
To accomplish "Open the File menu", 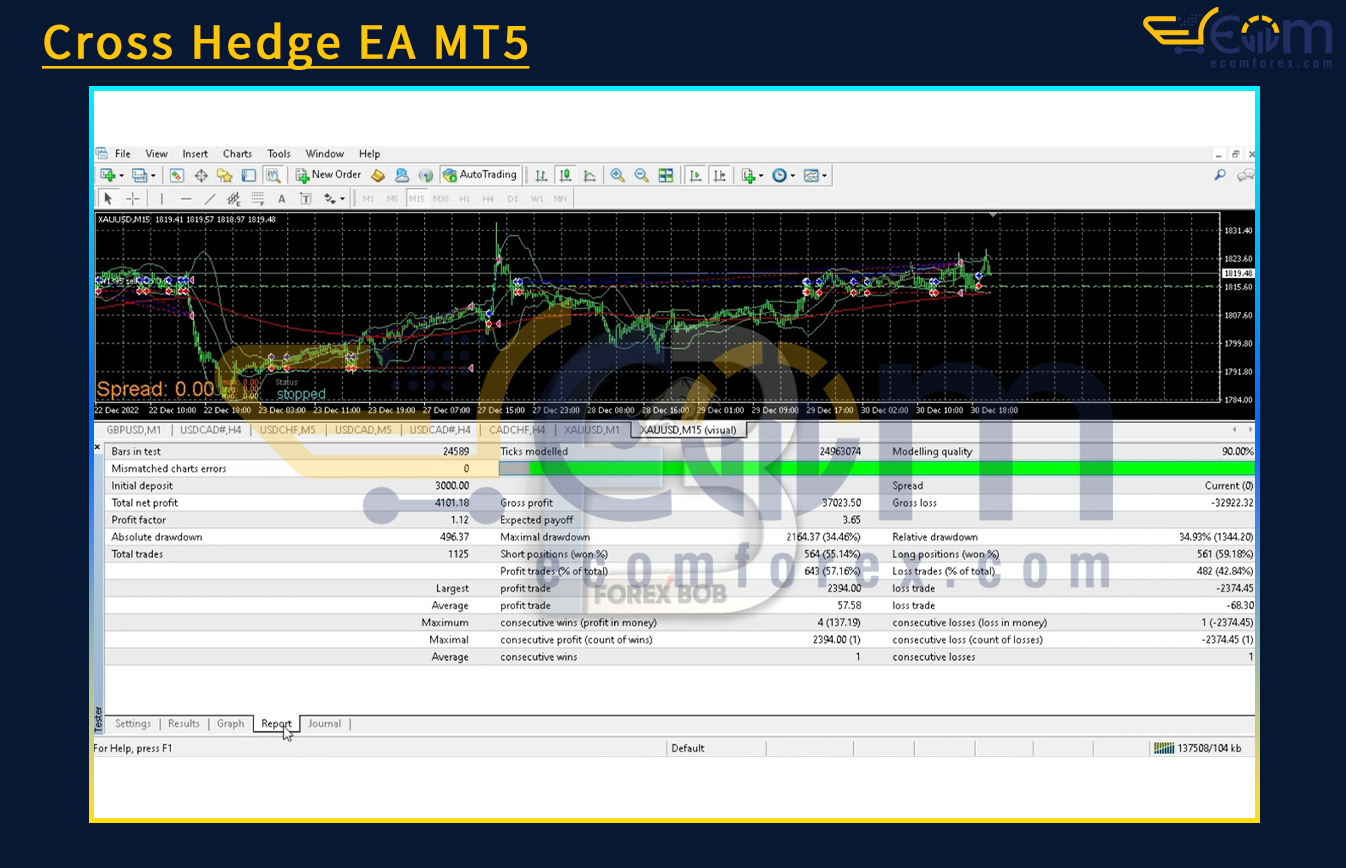I will (123, 154).
